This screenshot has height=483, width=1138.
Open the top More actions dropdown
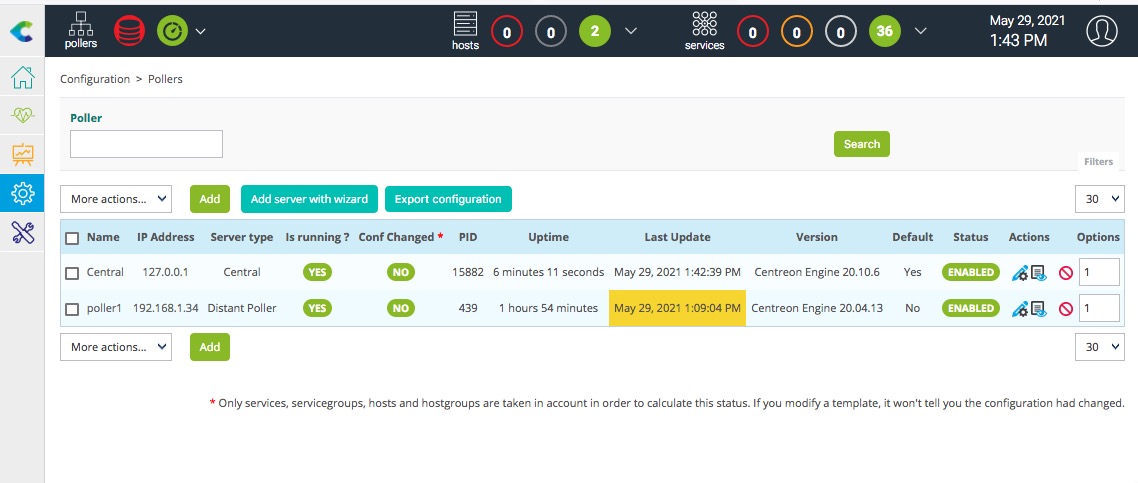pyautogui.click(x=116, y=199)
